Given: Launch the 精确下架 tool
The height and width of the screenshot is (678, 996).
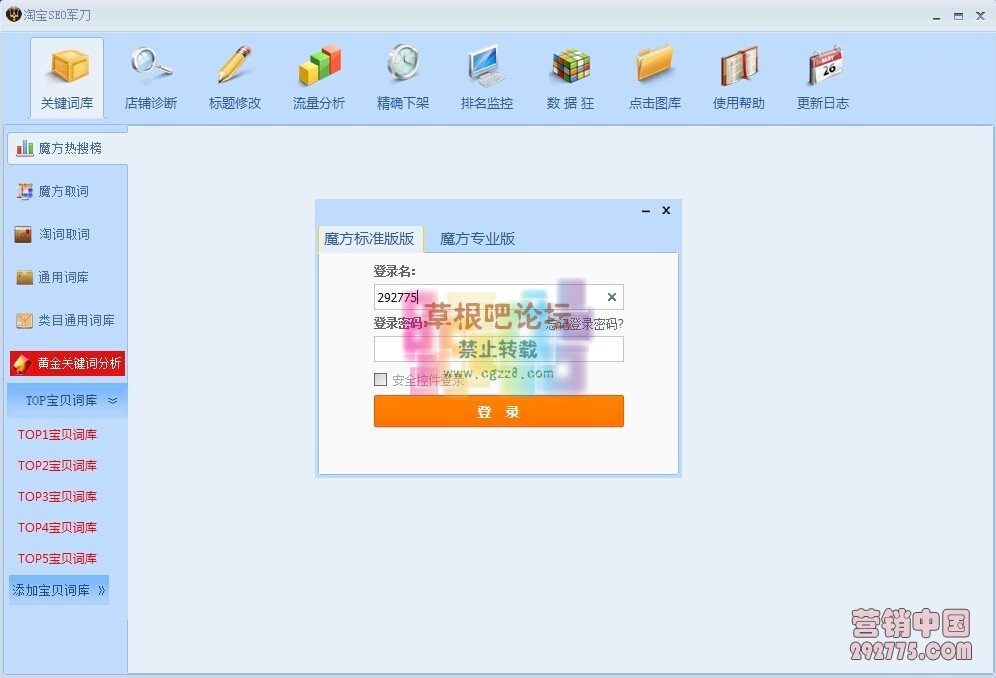Looking at the screenshot, I should [x=402, y=77].
